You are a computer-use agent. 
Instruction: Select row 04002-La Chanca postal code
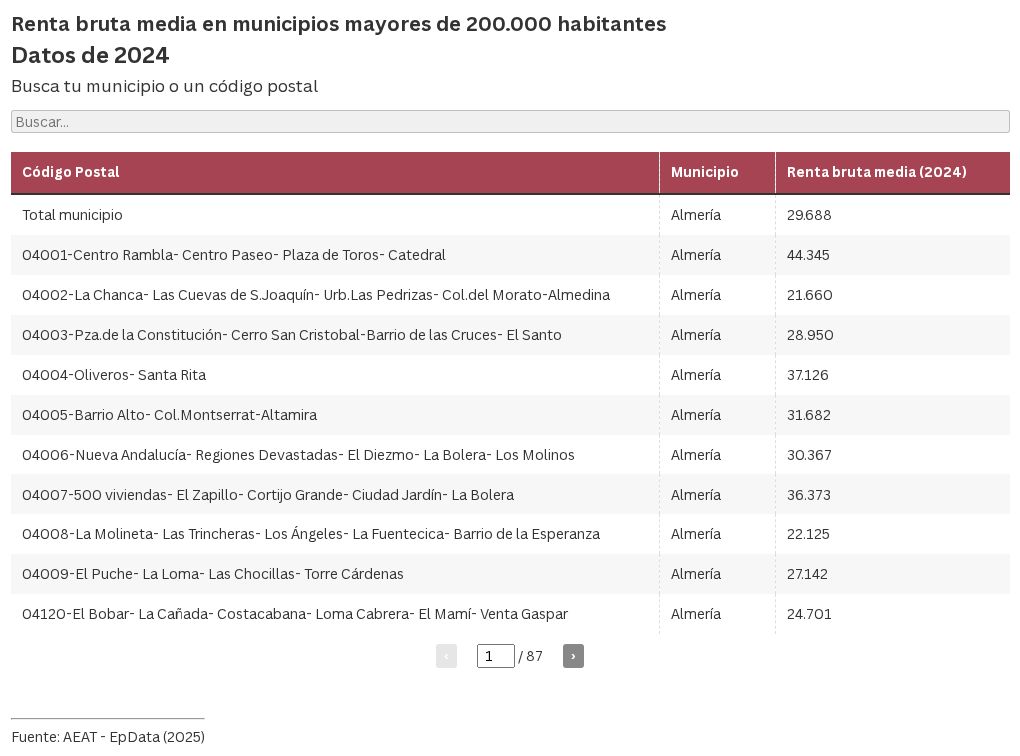pyautogui.click(x=316, y=295)
